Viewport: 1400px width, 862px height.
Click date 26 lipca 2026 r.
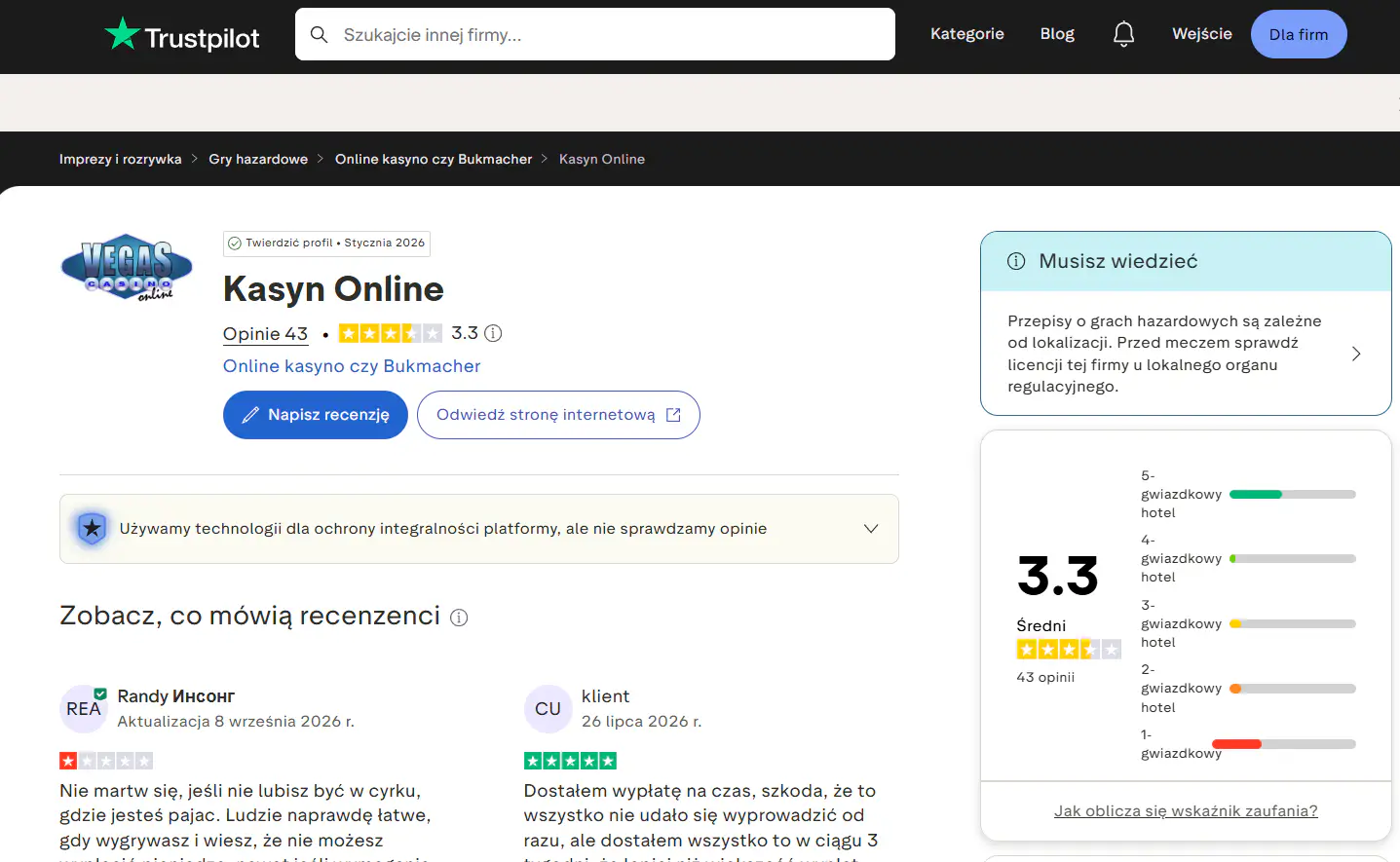tap(641, 722)
